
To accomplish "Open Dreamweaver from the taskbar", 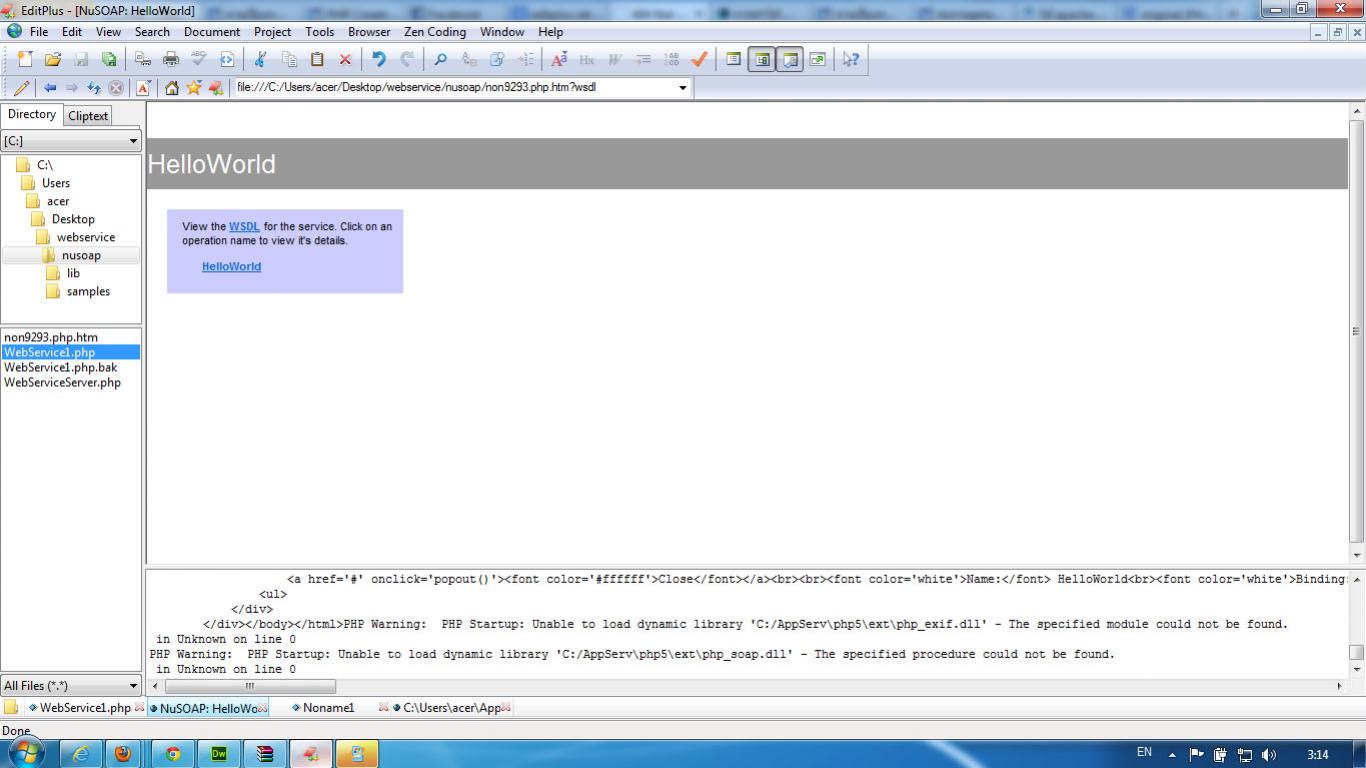I will point(219,753).
